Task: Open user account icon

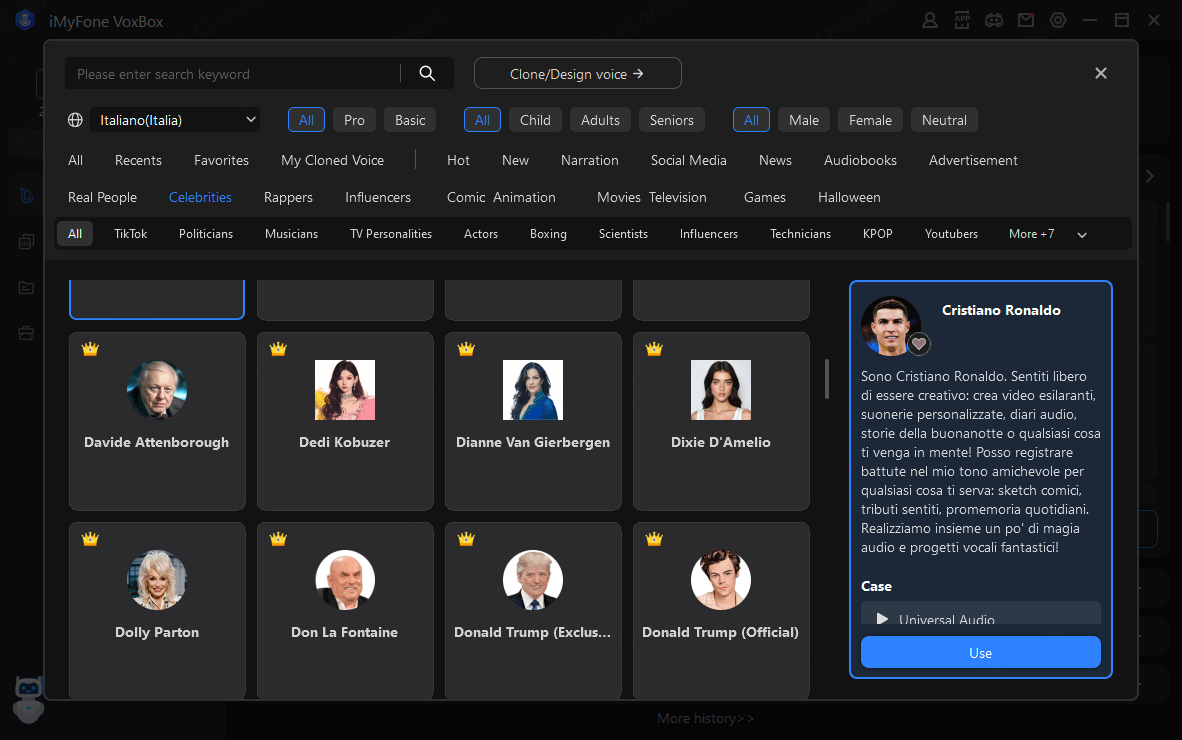Action: (x=930, y=20)
